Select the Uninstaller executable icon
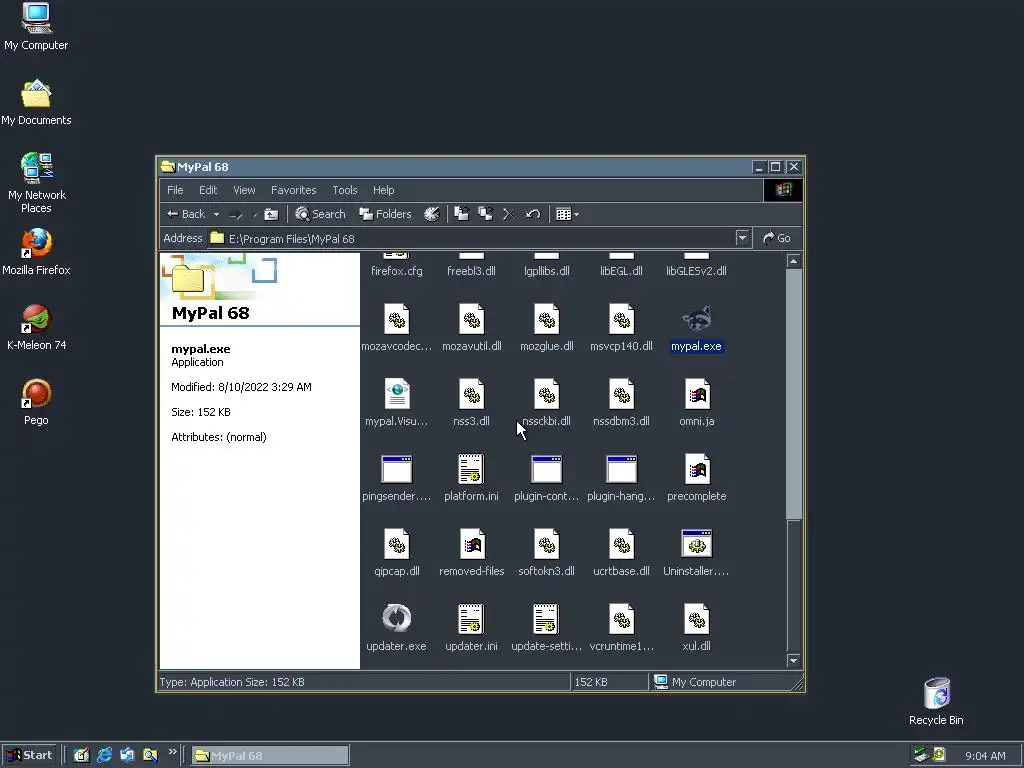Image resolution: width=1024 pixels, height=768 pixels. [x=696, y=543]
